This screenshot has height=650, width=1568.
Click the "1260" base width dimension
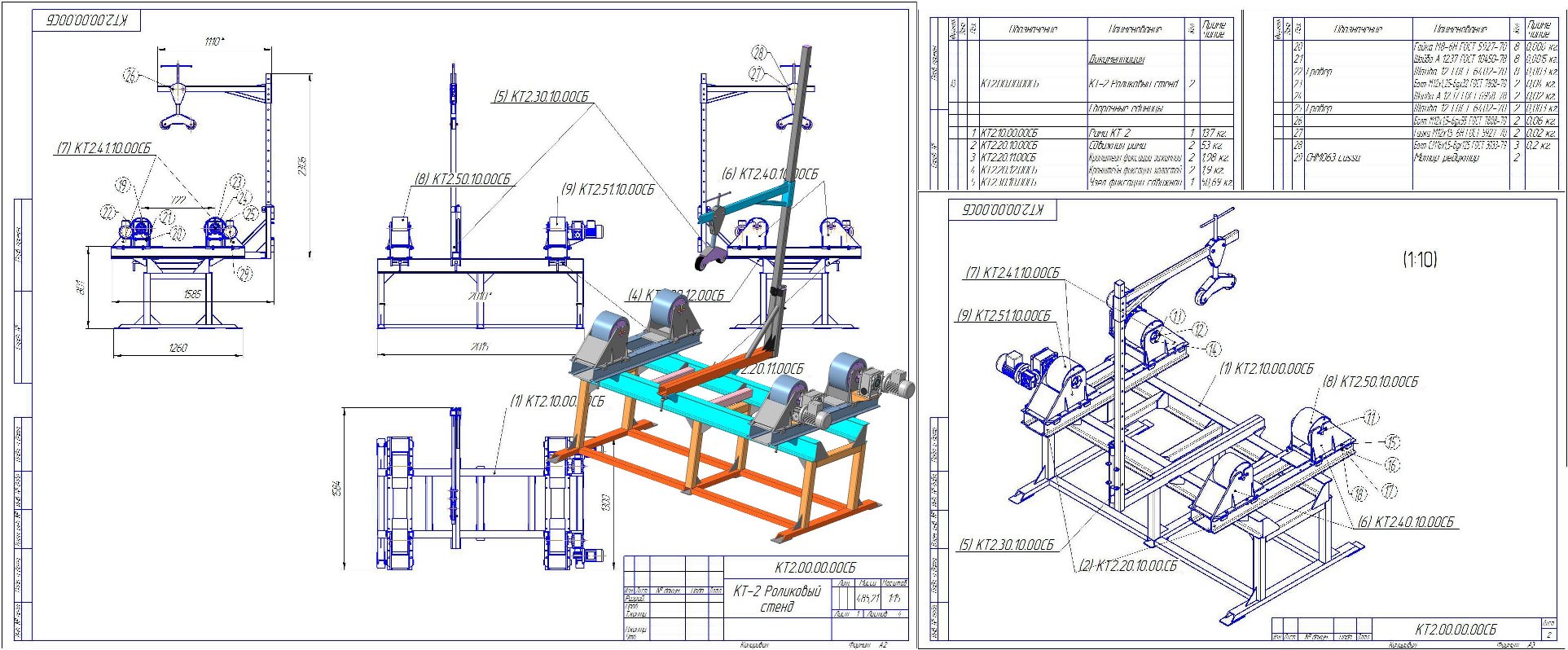178,348
